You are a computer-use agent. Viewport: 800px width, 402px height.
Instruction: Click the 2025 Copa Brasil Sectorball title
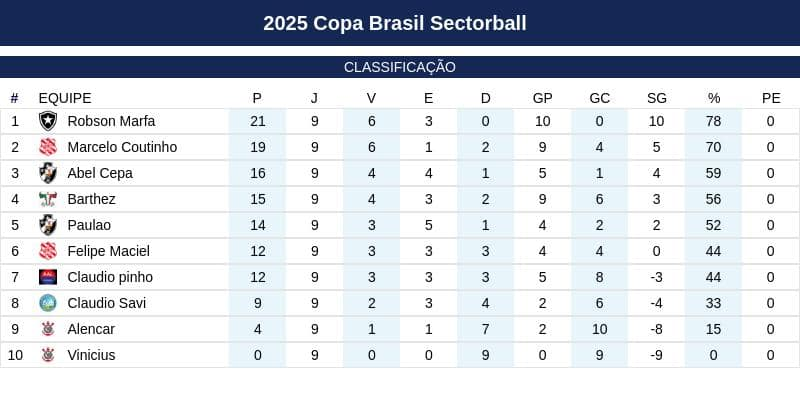click(395, 23)
